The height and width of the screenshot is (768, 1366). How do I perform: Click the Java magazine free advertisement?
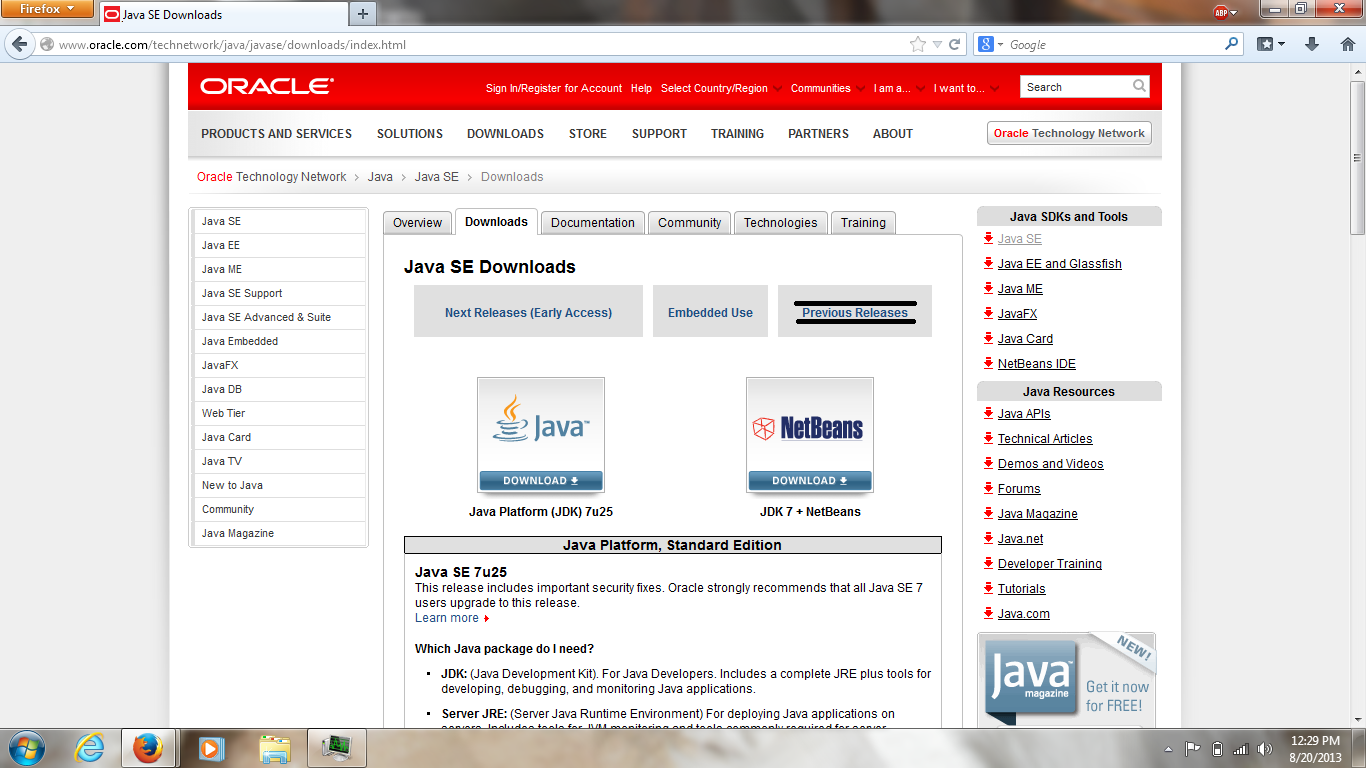click(1066, 679)
